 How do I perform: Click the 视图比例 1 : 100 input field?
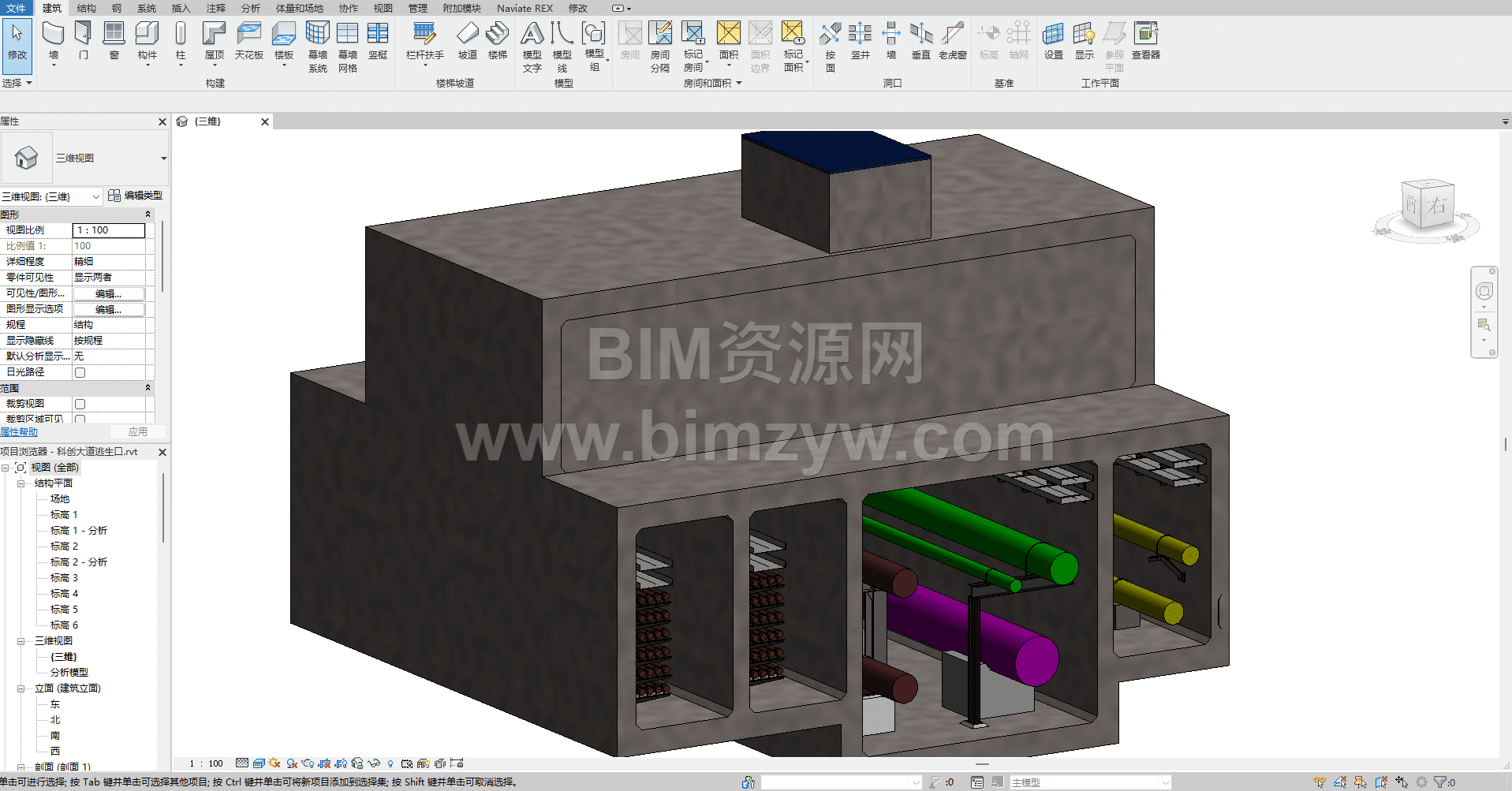pyautogui.click(x=109, y=230)
